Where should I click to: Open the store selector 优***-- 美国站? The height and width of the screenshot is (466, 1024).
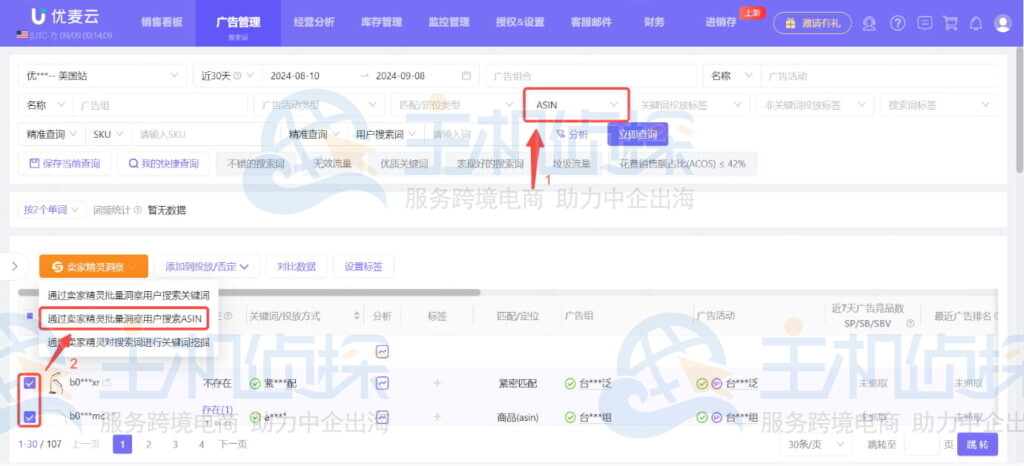(101, 76)
